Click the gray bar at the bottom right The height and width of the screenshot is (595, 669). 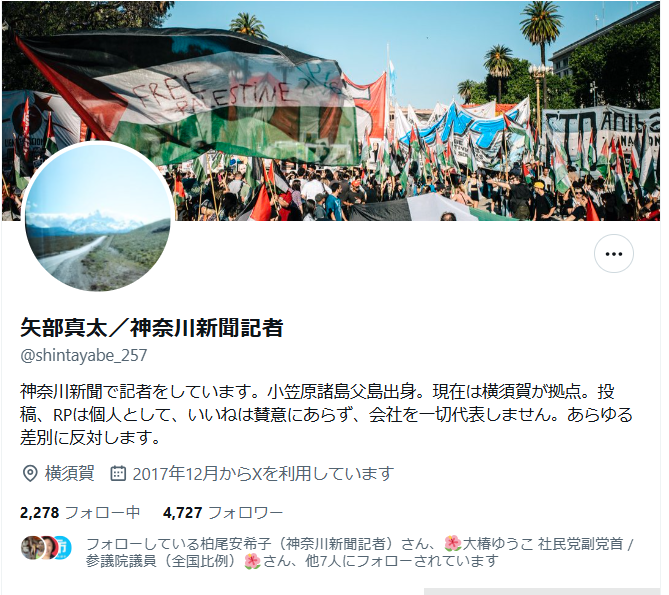click(x=542, y=592)
